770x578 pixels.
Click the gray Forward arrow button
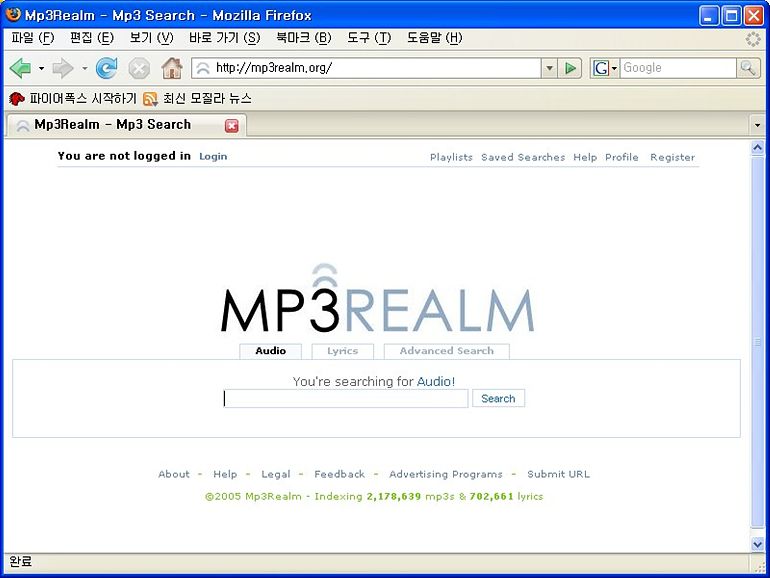click(x=62, y=68)
